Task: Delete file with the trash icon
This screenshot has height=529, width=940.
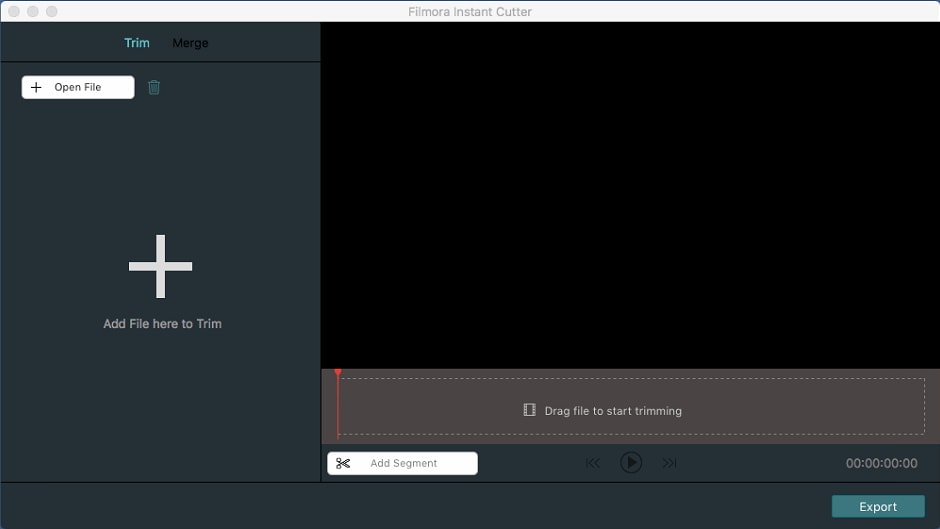Action: click(x=154, y=88)
